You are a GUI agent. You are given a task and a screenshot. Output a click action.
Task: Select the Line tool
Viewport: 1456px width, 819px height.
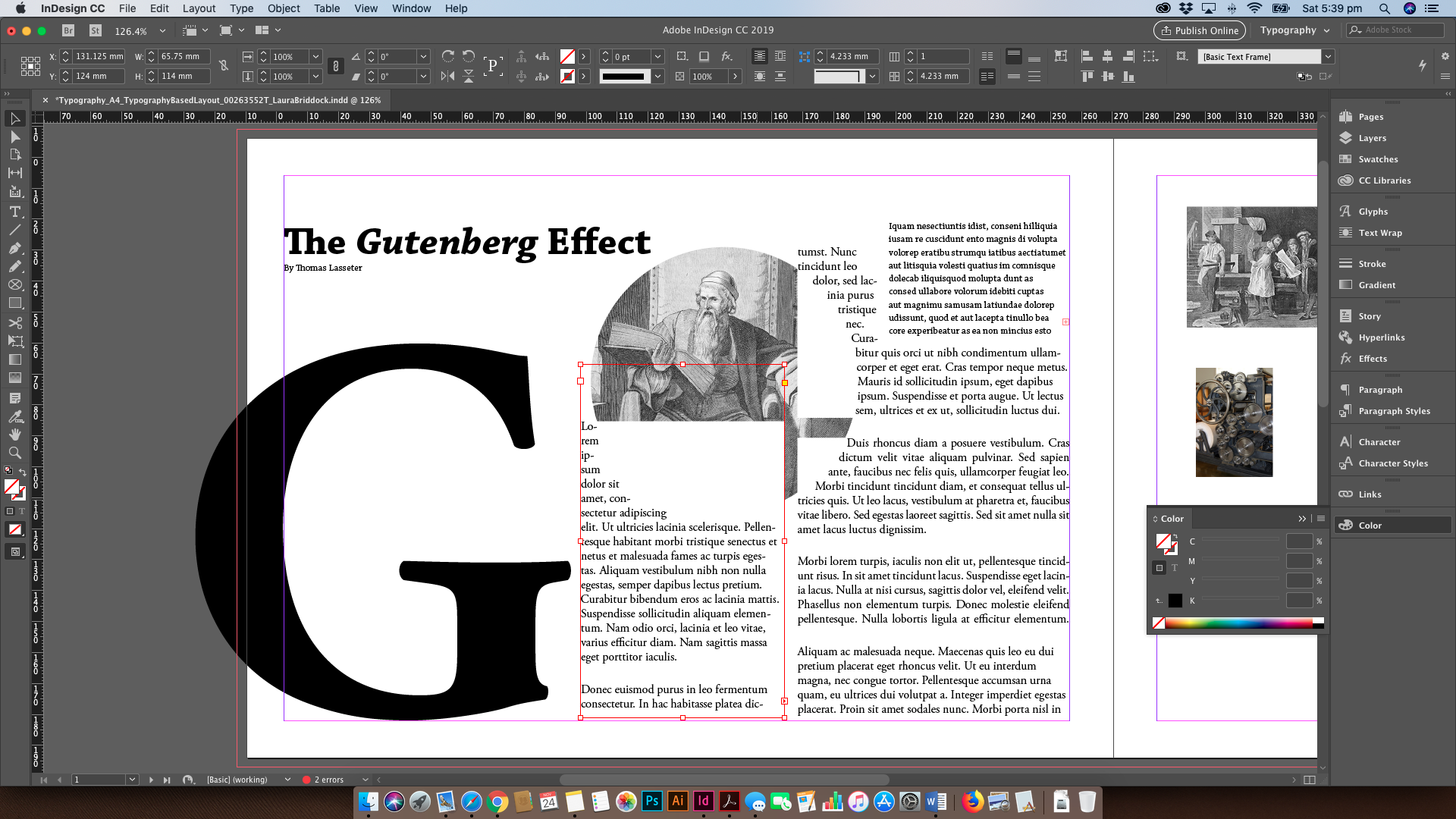(x=14, y=230)
